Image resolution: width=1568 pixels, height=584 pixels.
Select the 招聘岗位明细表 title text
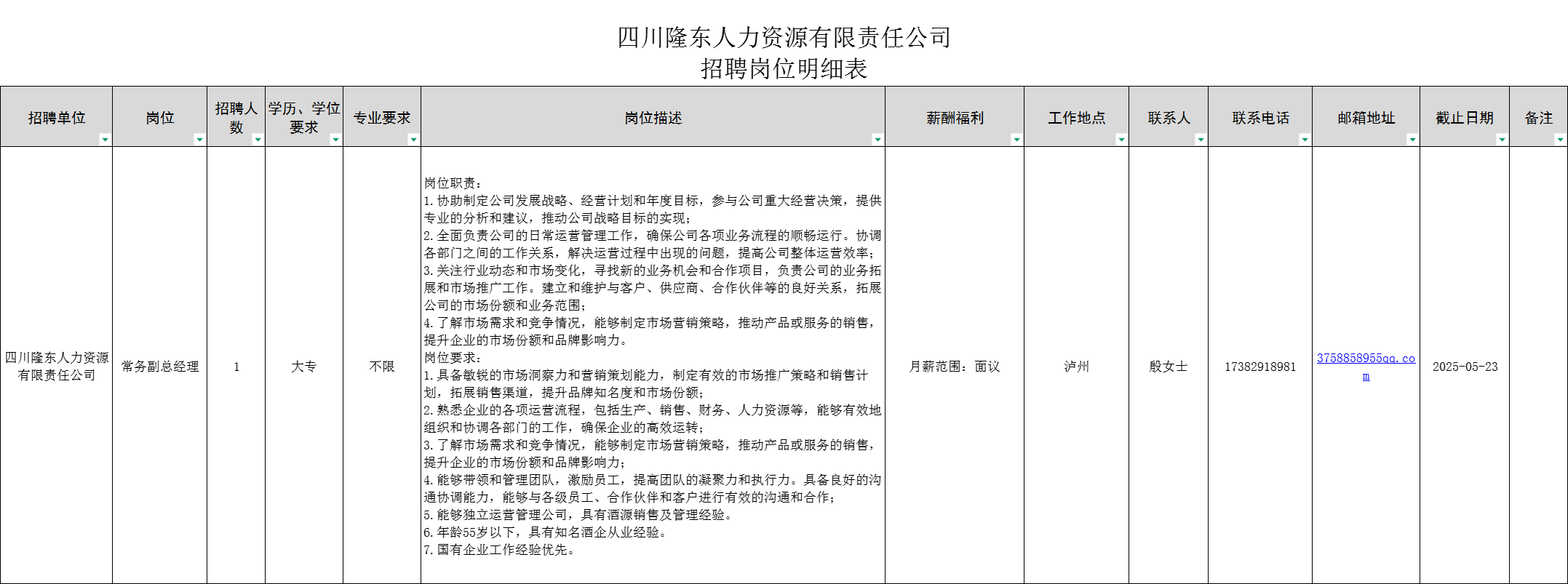coord(784,69)
